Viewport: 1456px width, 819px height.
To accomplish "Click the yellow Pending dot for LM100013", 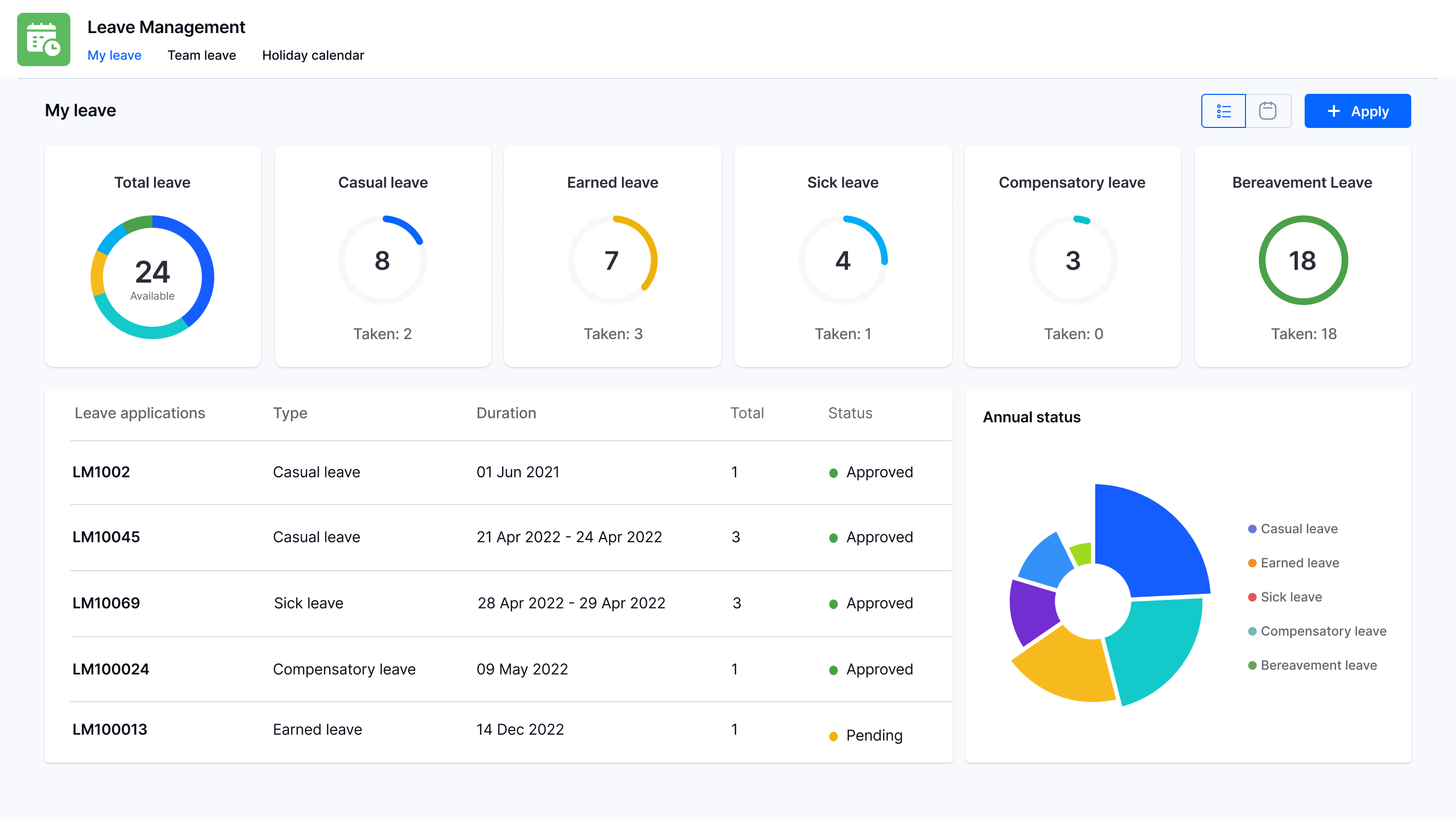I will pyautogui.click(x=832, y=736).
